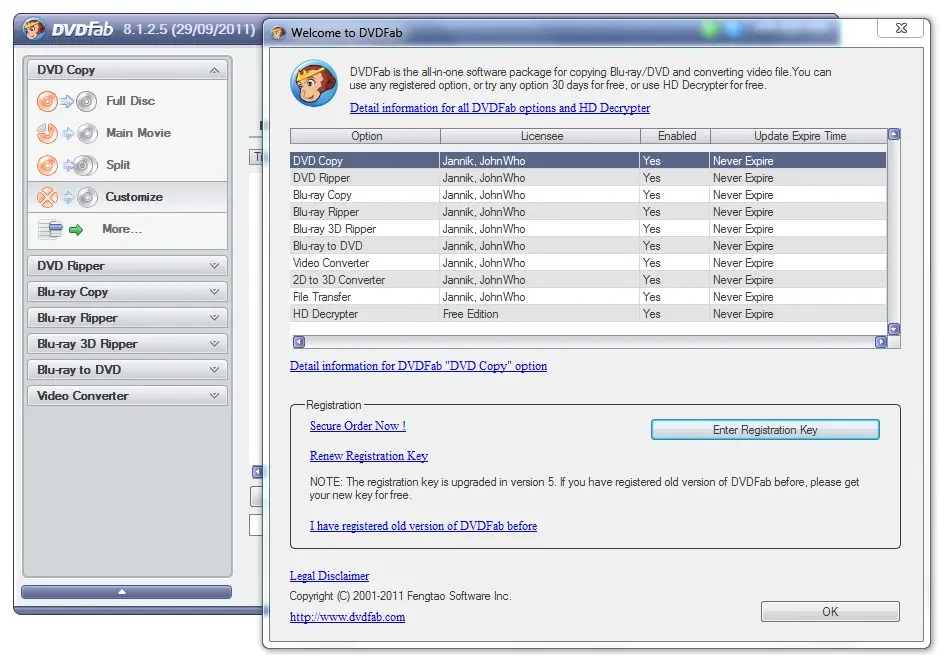Screen dimensions: 941x655
Task: Click the Update Expire Time column header
Action: point(799,136)
